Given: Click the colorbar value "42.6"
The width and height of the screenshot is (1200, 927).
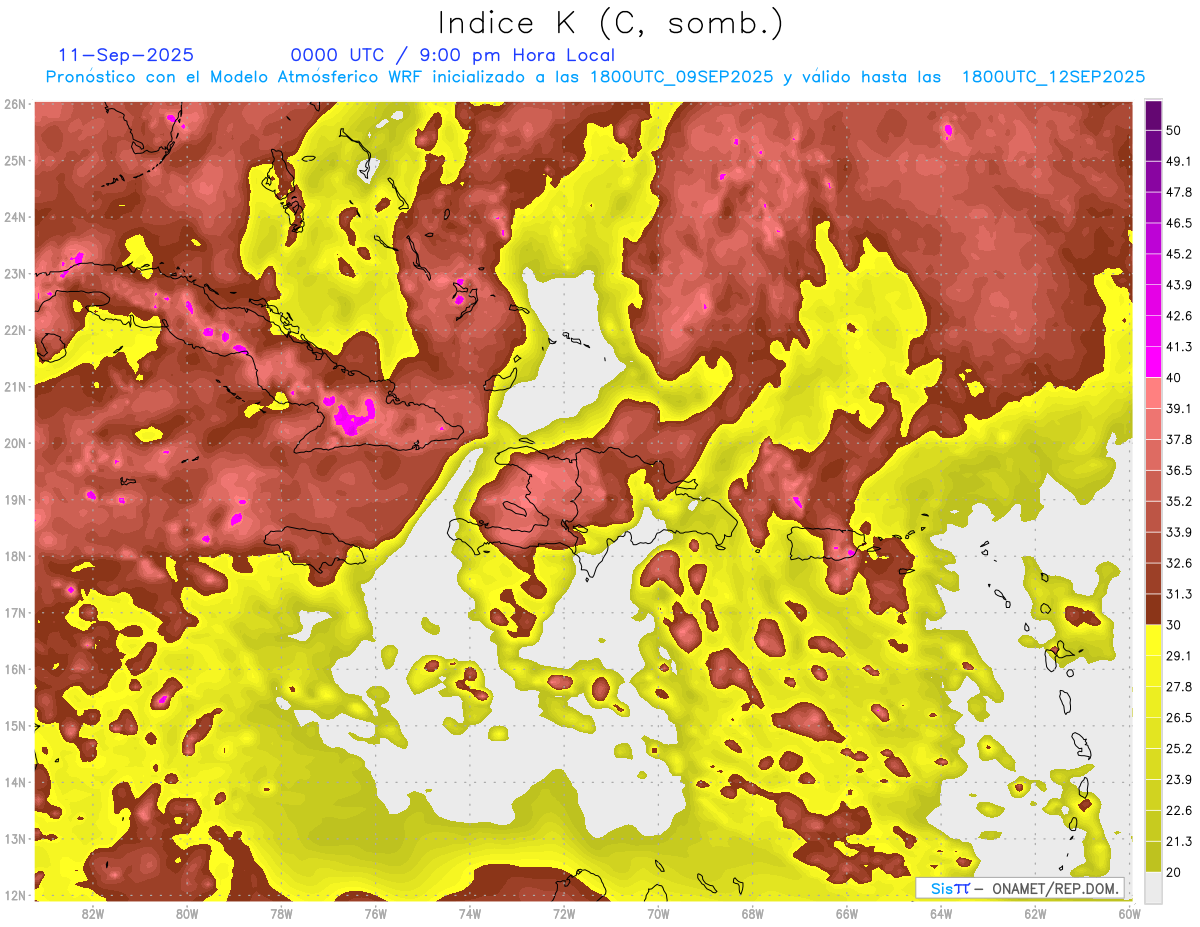Looking at the screenshot, I should tap(1178, 316).
